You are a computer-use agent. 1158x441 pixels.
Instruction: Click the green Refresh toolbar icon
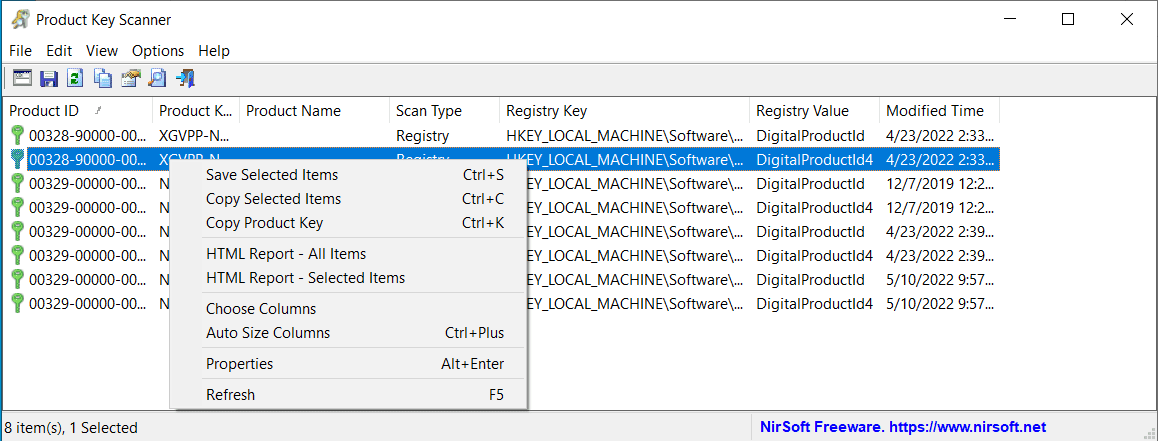point(75,78)
